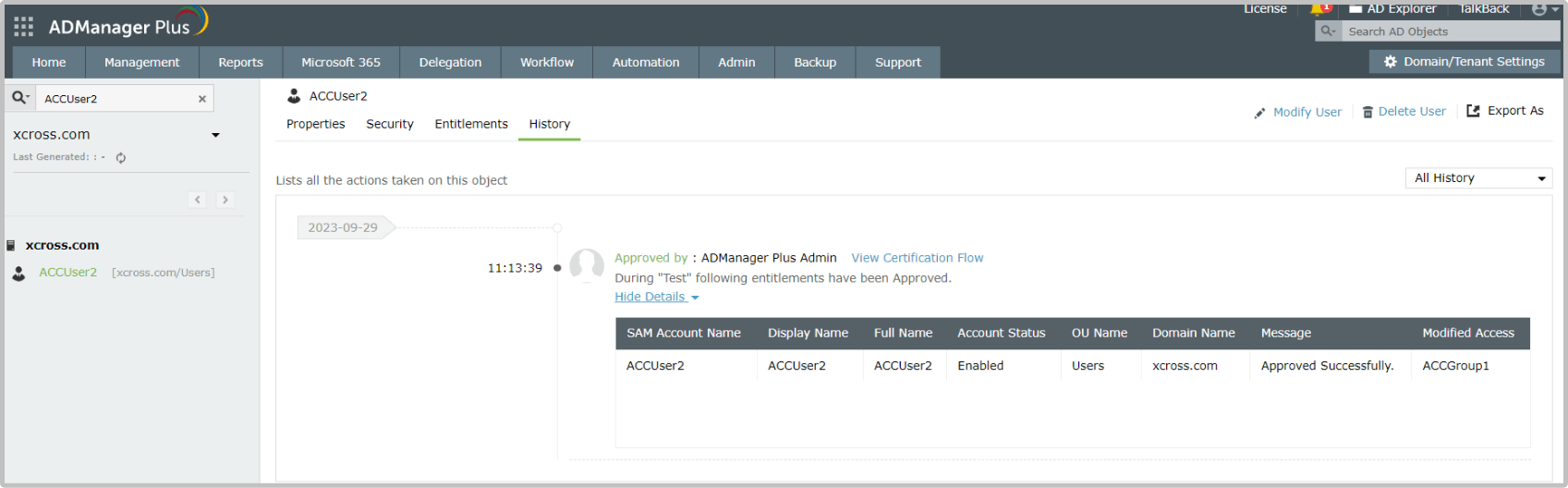Click the ACCGroup1 cell
Viewport: 1568px width, 488px height.
click(1455, 366)
